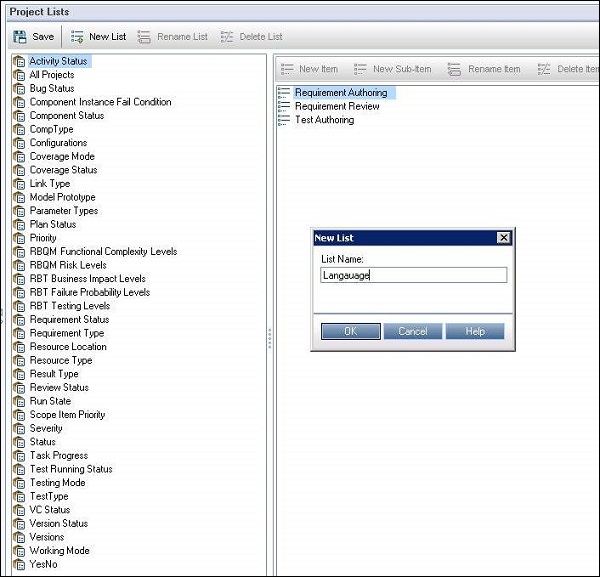Click the New List toolbar label
Viewport: 600px width, 577px height.
(108, 37)
